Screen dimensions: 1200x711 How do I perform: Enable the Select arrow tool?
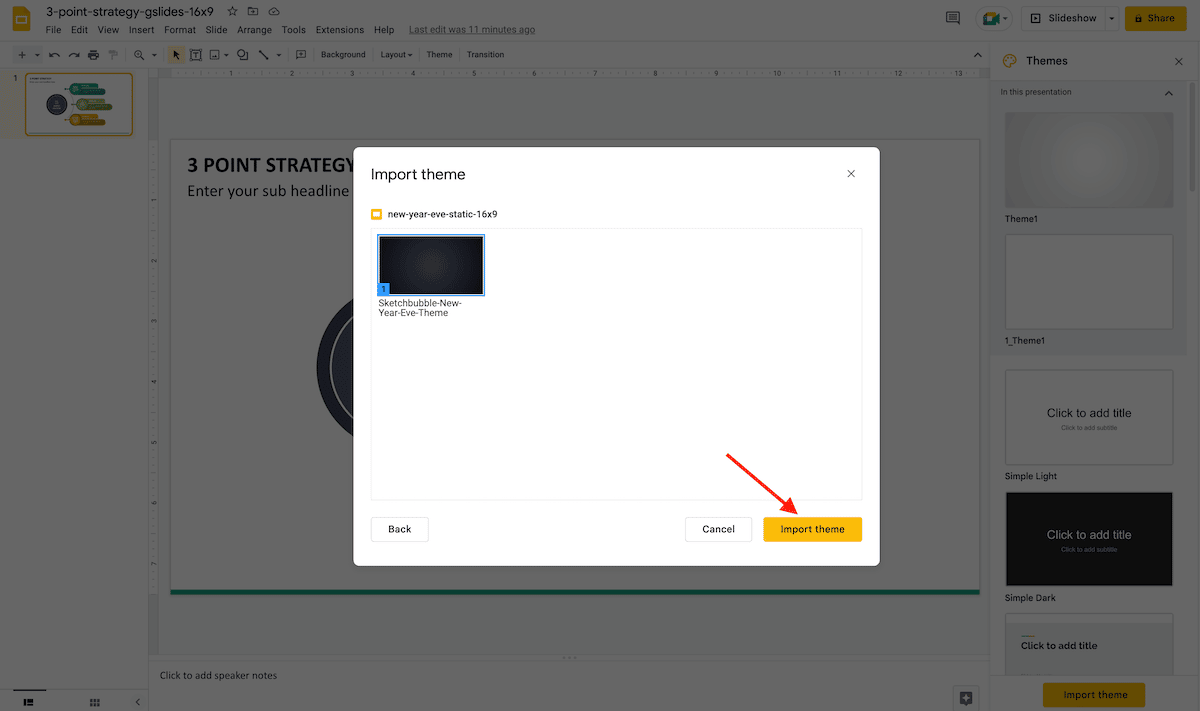tap(175, 54)
